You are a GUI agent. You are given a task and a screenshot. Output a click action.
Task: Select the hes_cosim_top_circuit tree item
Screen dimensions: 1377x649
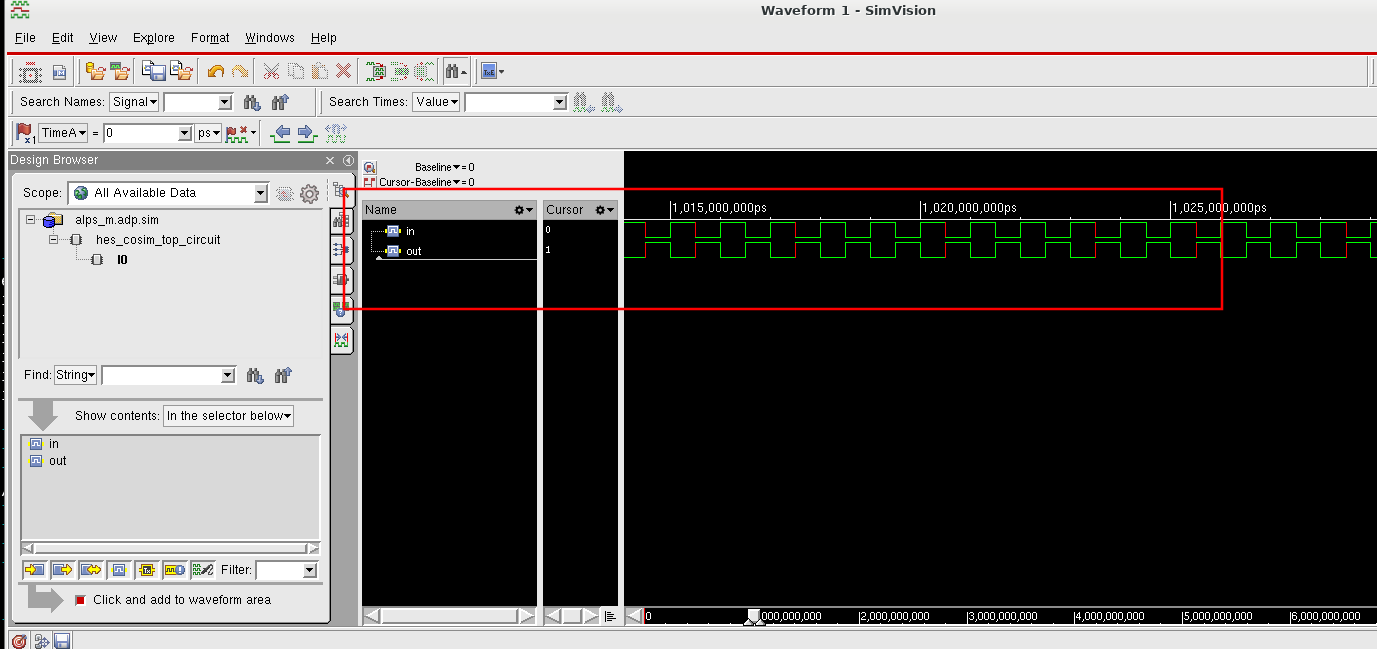click(x=158, y=240)
